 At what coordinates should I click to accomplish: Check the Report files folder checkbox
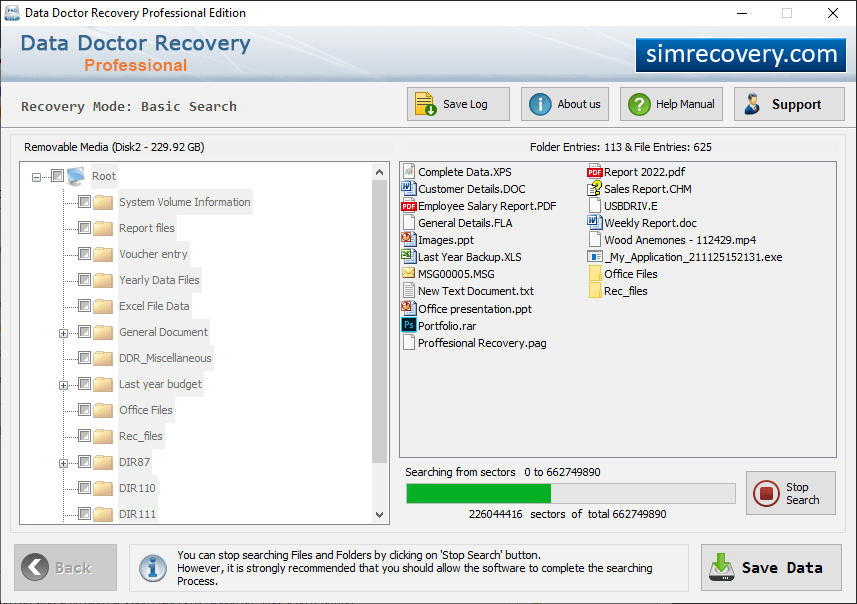pos(84,227)
